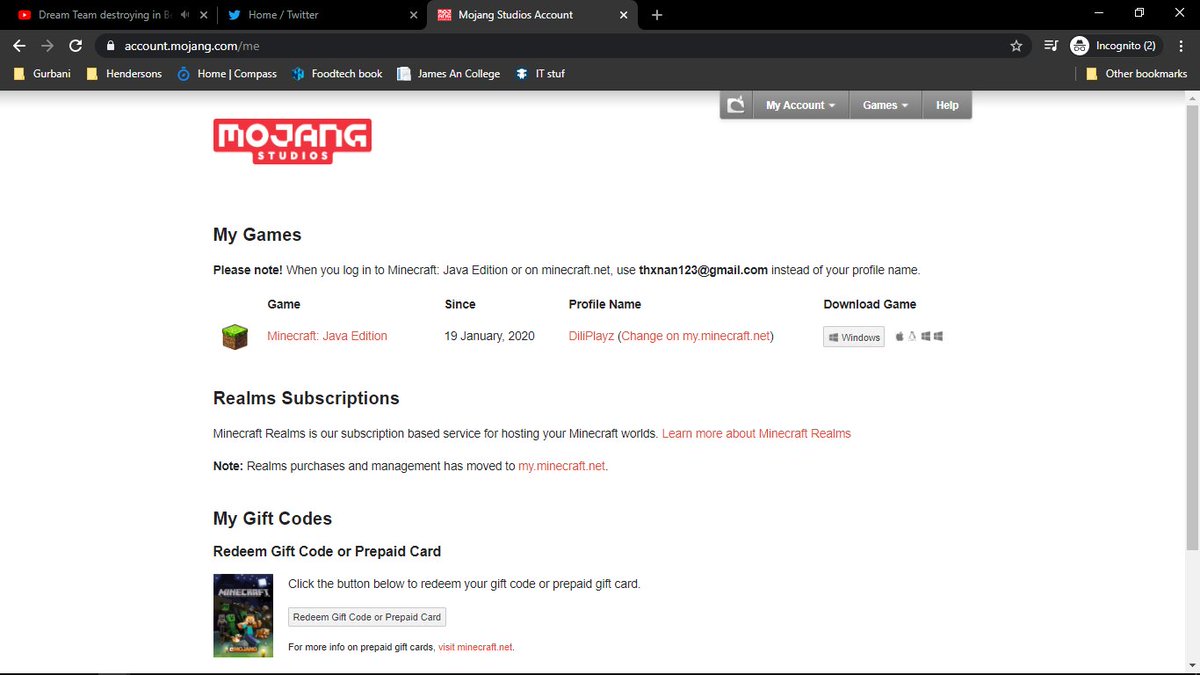The width and height of the screenshot is (1200, 675).
Task: Click the Mojang Studios logo
Action: (x=292, y=141)
